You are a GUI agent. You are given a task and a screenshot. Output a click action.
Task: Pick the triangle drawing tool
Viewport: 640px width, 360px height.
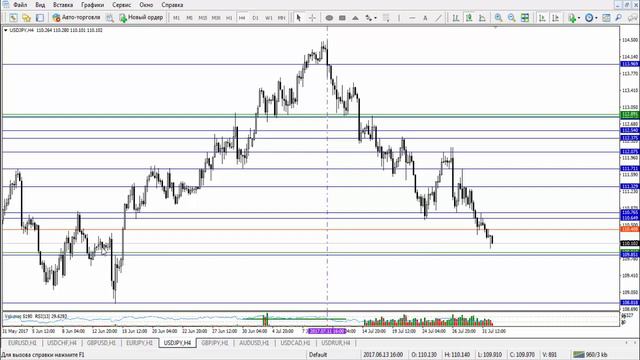(x=355, y=18)
